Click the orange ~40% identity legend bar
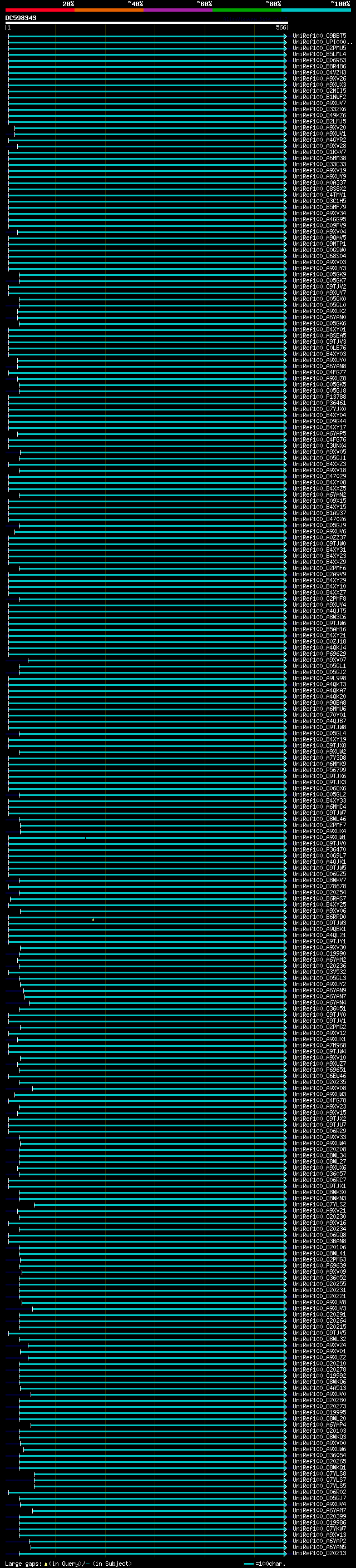356x1568 pixels. [109, 10]
